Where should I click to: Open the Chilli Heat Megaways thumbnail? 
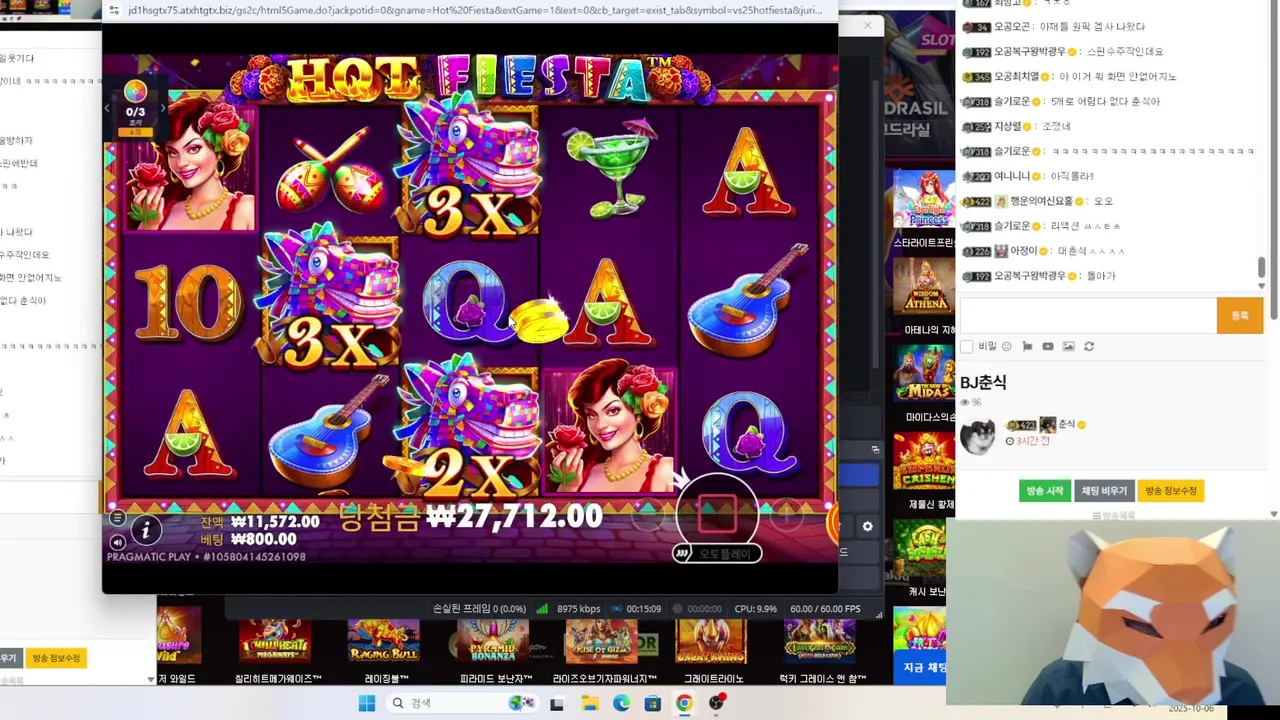tap(274, 641)
